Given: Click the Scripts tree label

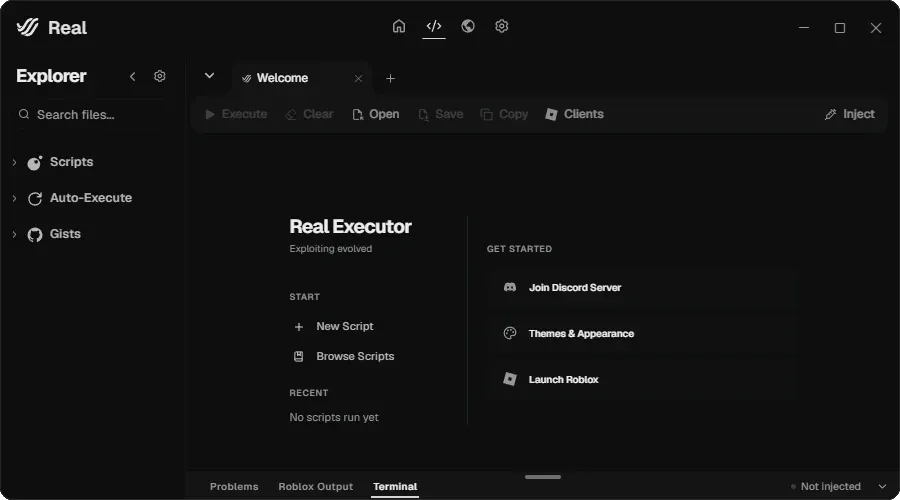Looking at the screenshot, I should pyautogui.click(x=71, y=162).
